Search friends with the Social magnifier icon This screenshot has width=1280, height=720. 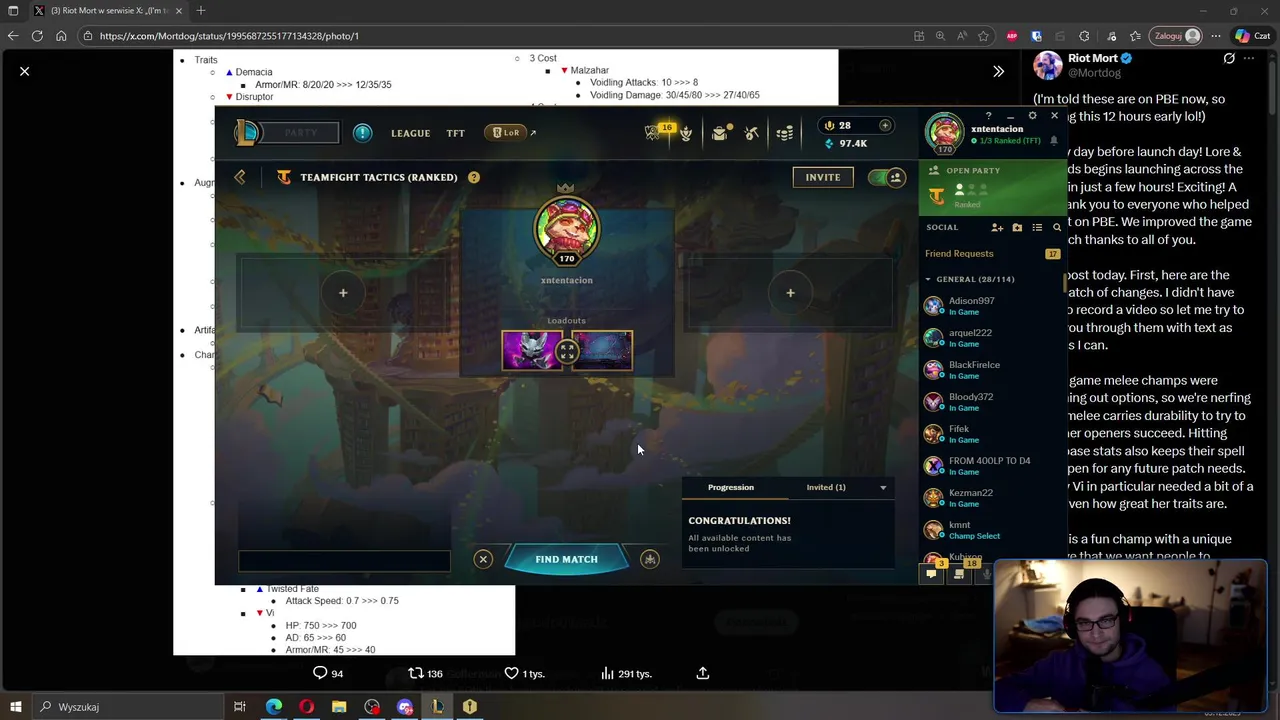coord(1057,227)
